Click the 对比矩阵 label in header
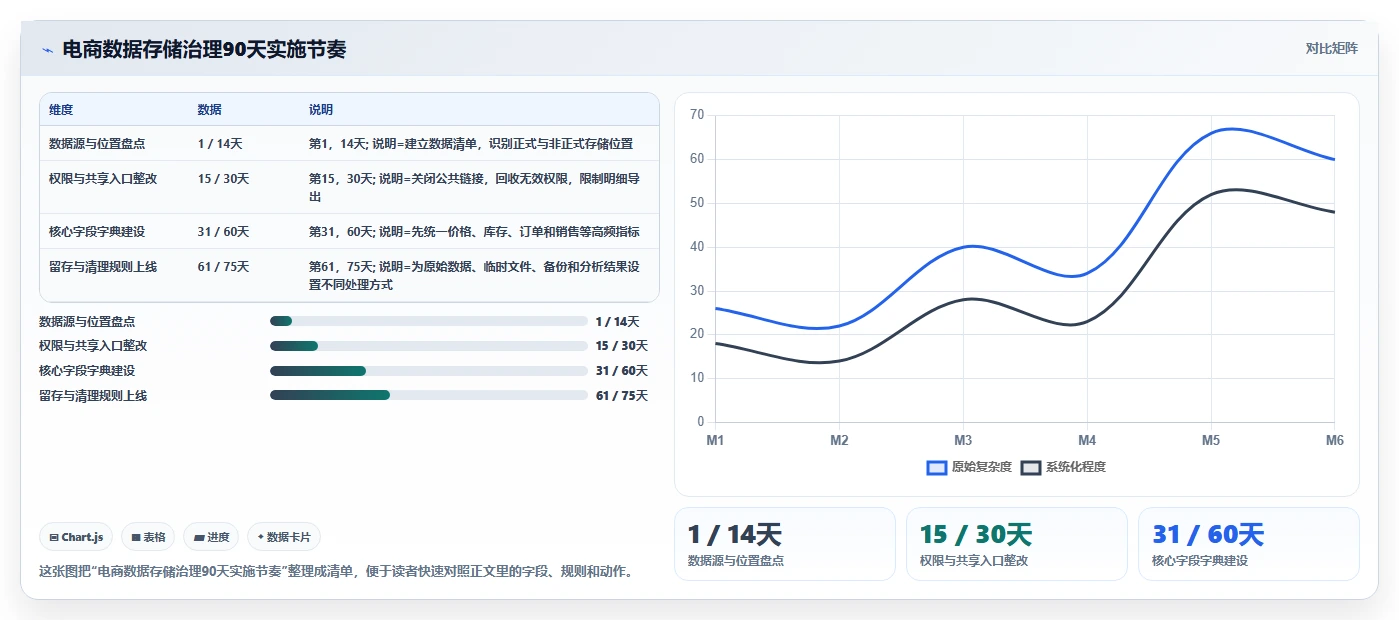 pos(1331,48)
